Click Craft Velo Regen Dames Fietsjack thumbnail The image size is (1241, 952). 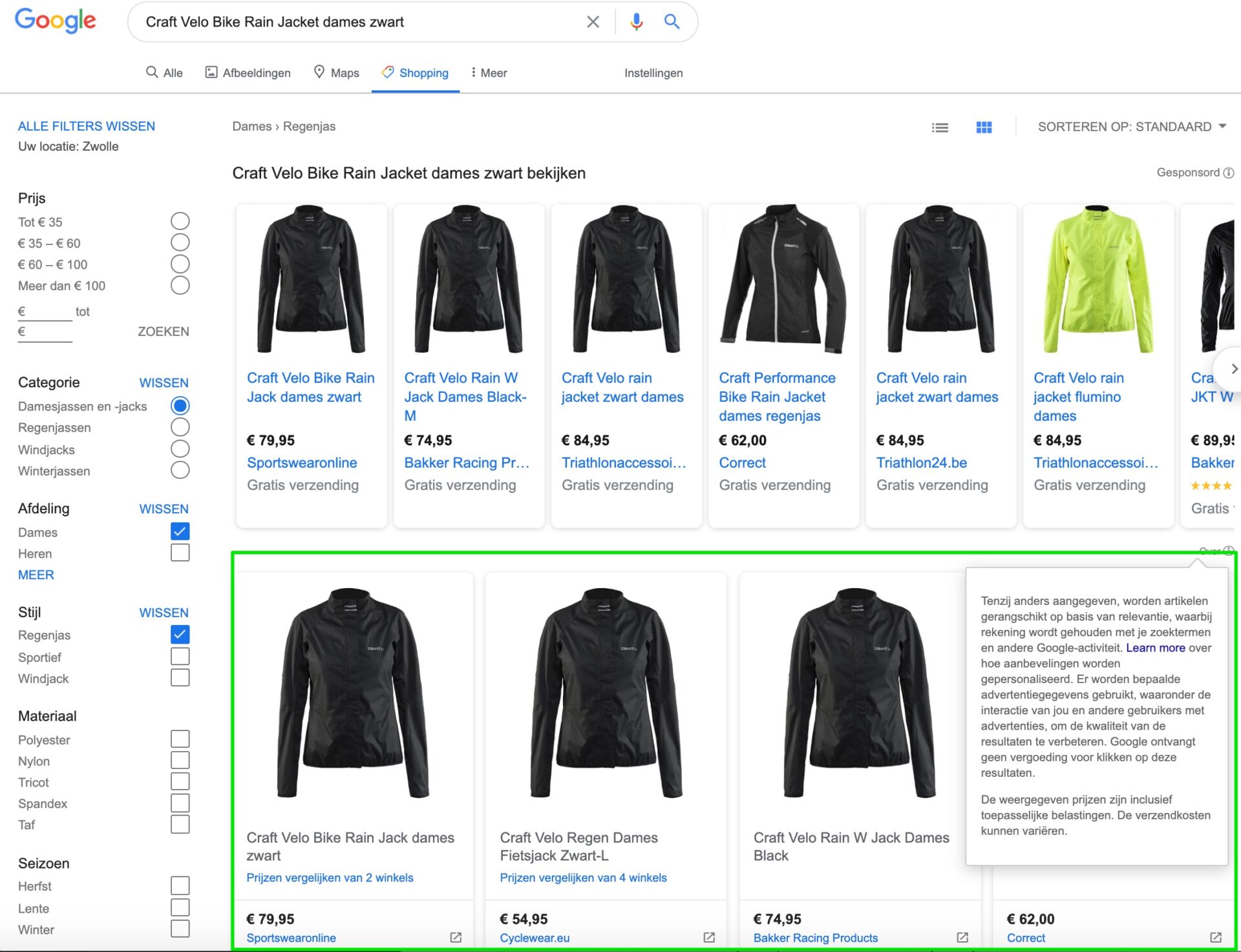point(606,693)
